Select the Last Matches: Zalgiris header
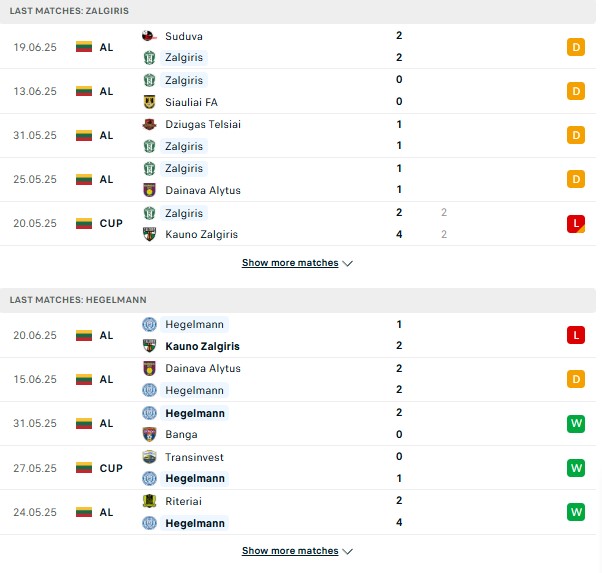 [x=69, y=11]
